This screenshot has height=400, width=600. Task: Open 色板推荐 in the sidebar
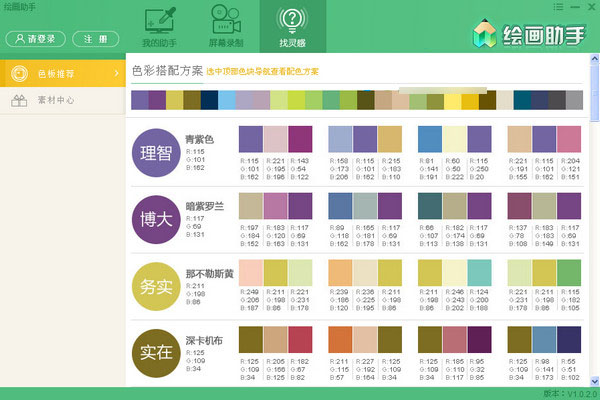click(60, 73)
